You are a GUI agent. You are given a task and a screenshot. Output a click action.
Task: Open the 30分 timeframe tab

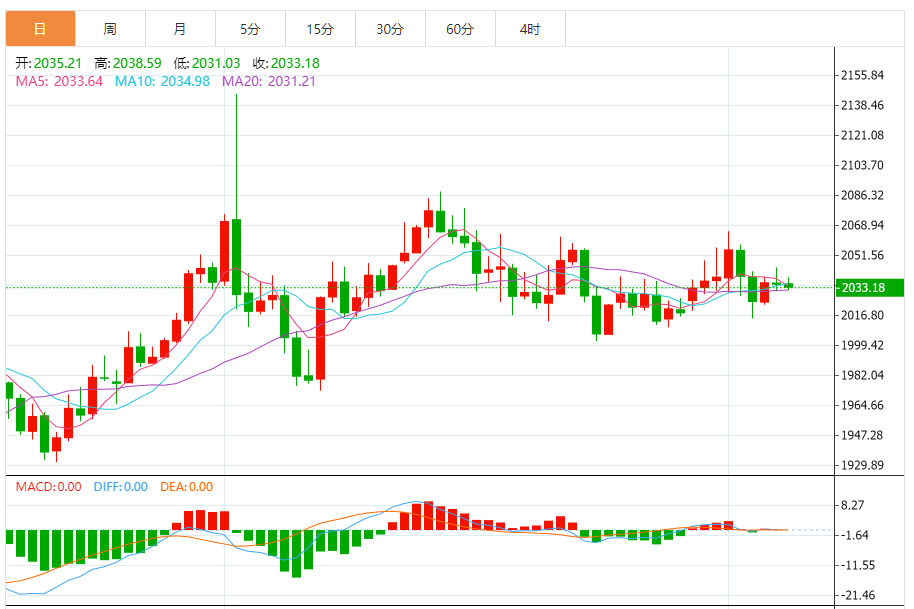point(390,29)
